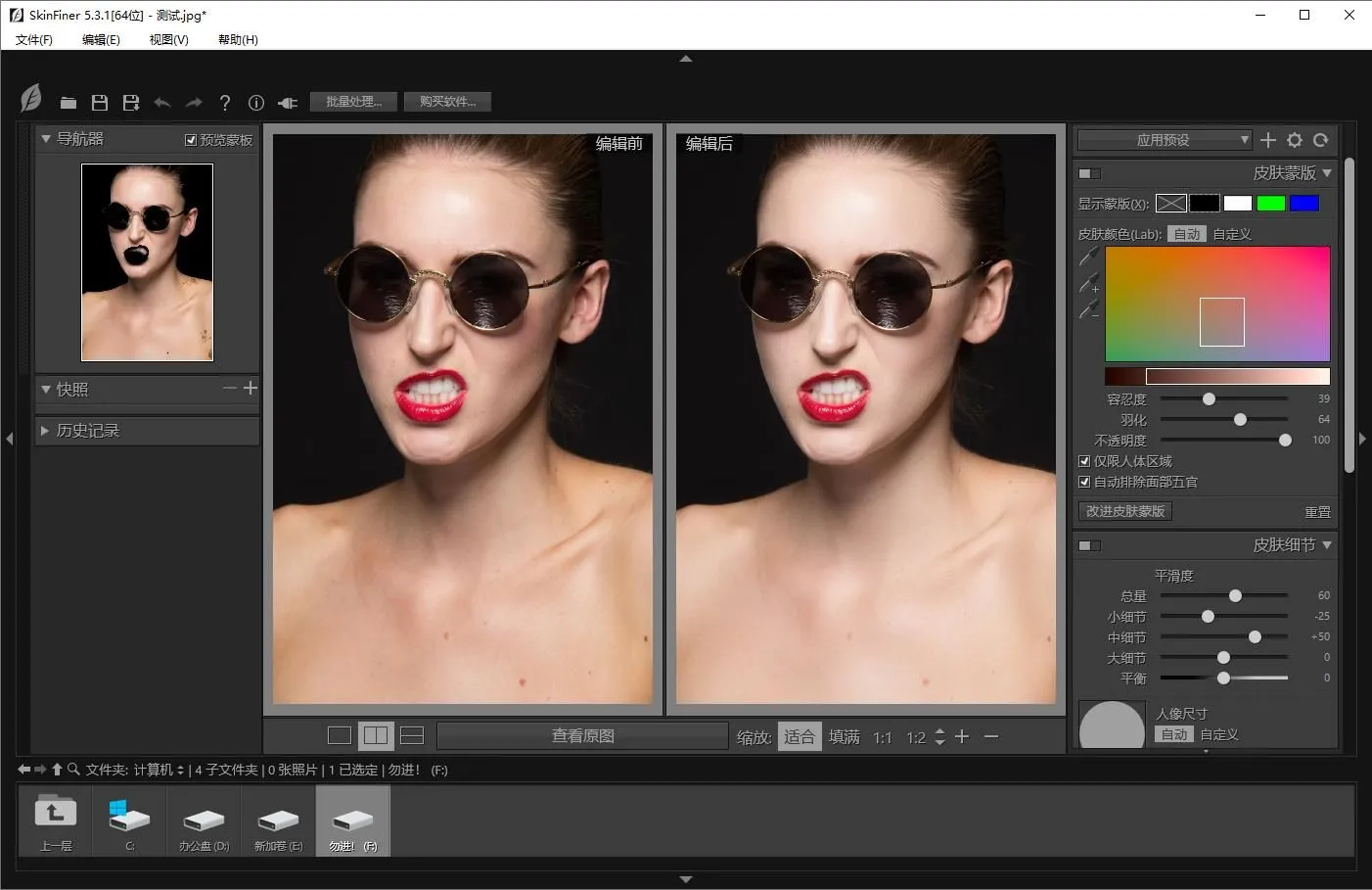Screen dimensions: 1372x890
Task: Click the open folder icon in toolbar
Action: (68, 103)
